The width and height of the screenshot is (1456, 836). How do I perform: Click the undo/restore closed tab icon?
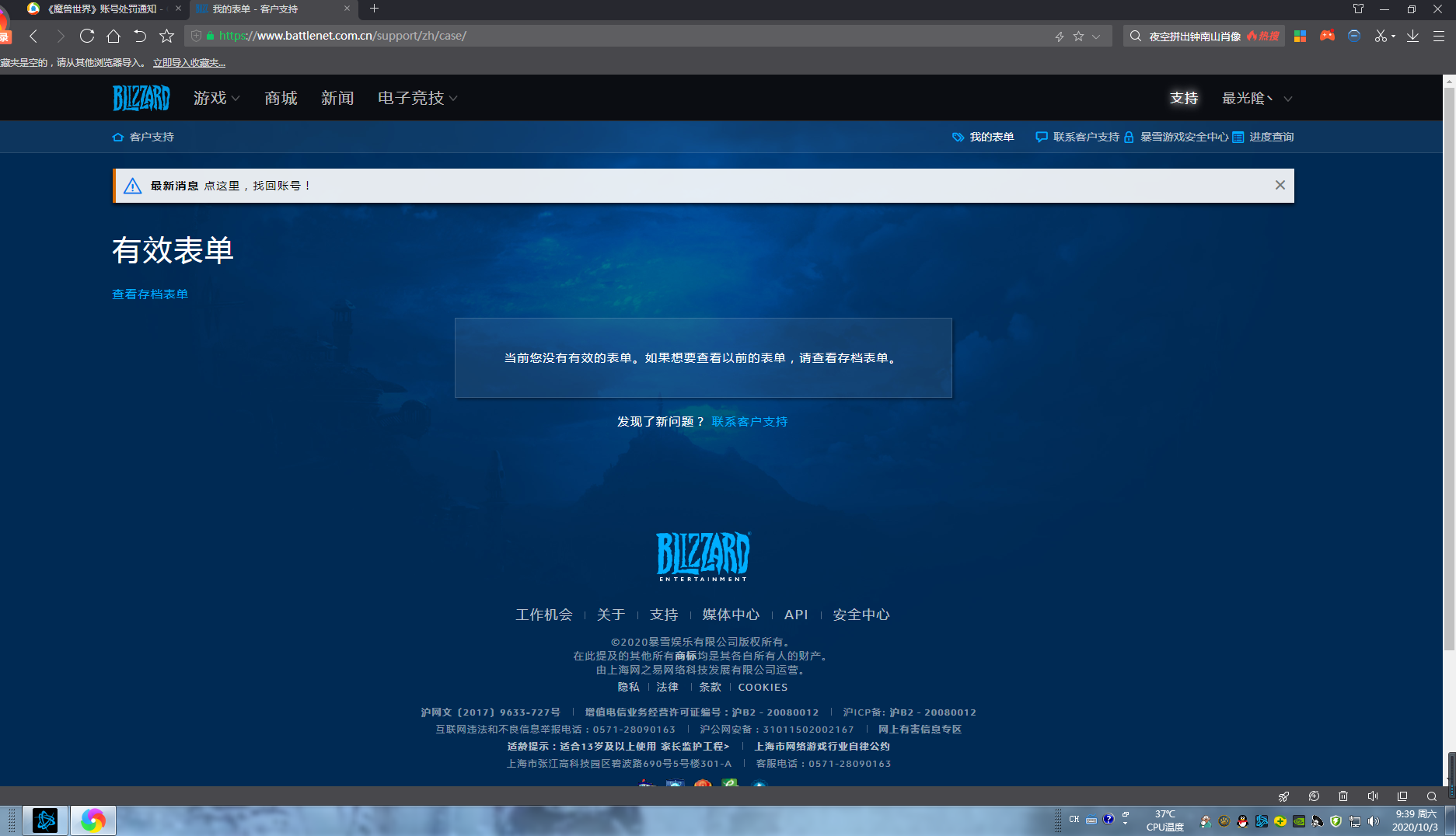tap(140, 36)
